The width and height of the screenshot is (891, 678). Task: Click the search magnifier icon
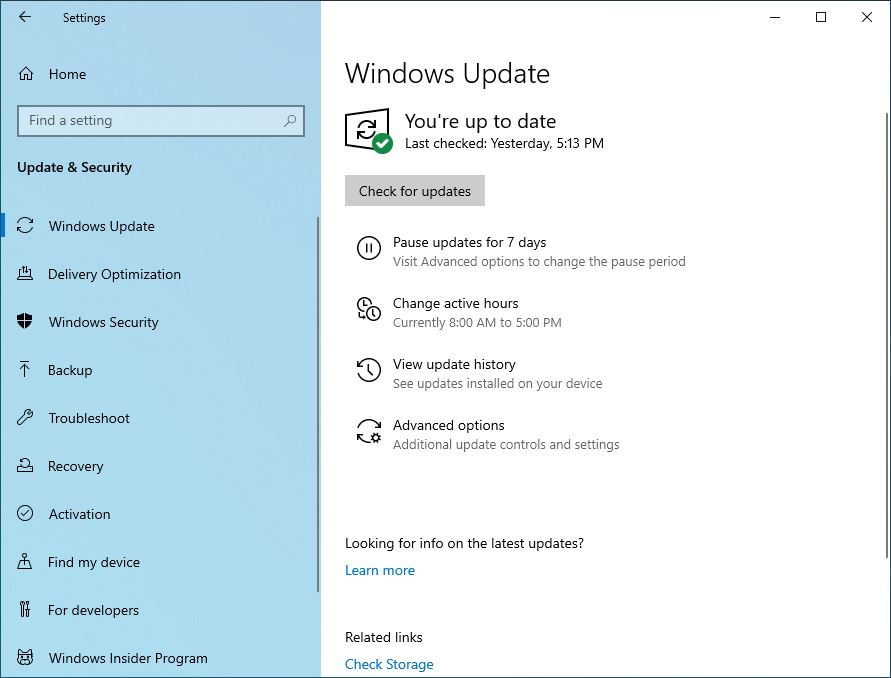[290, 120]
